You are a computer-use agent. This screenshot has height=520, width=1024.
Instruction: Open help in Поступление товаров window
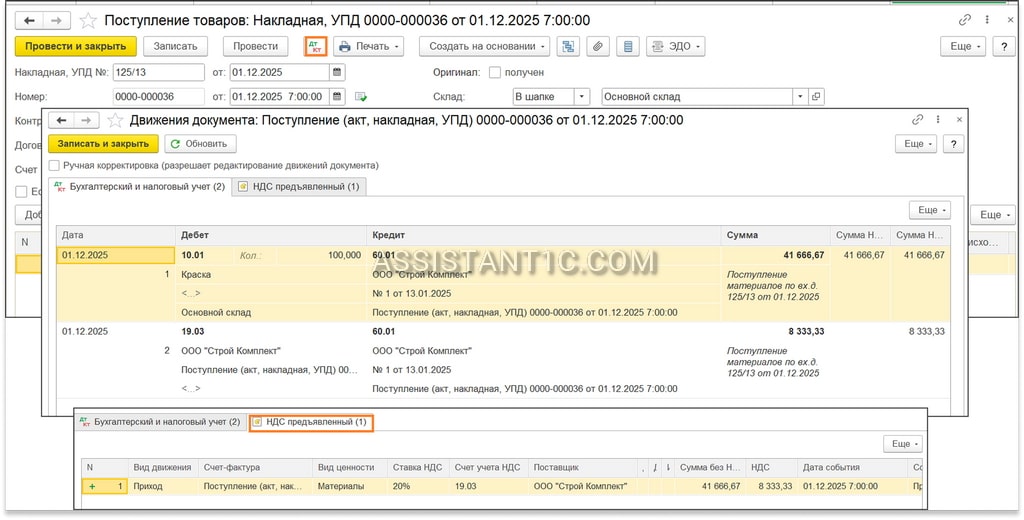(x=1004, y=46)
